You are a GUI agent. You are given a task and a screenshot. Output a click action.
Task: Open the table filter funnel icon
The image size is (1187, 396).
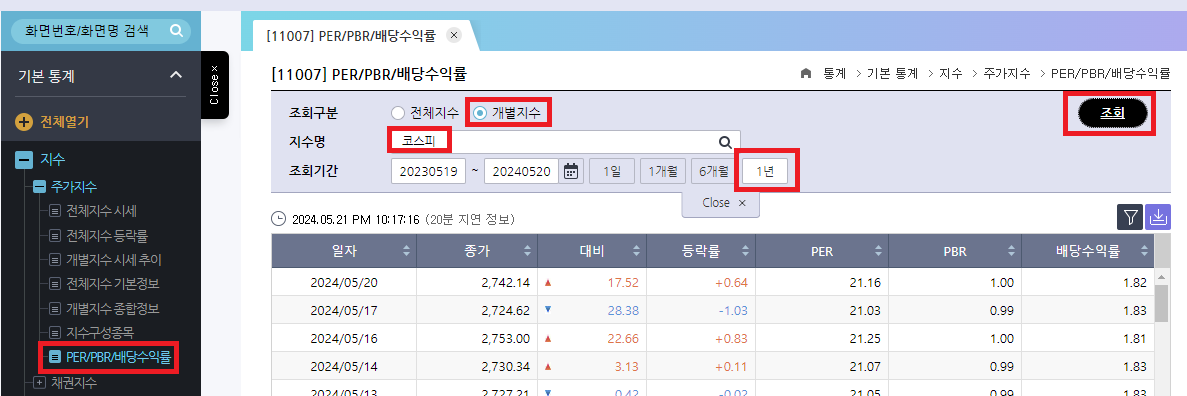pyautogui.click(x=1129, y=217)
